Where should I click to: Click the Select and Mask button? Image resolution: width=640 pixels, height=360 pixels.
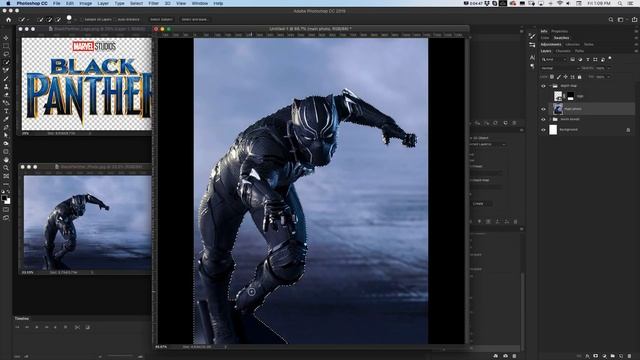[x=195, y=19]
